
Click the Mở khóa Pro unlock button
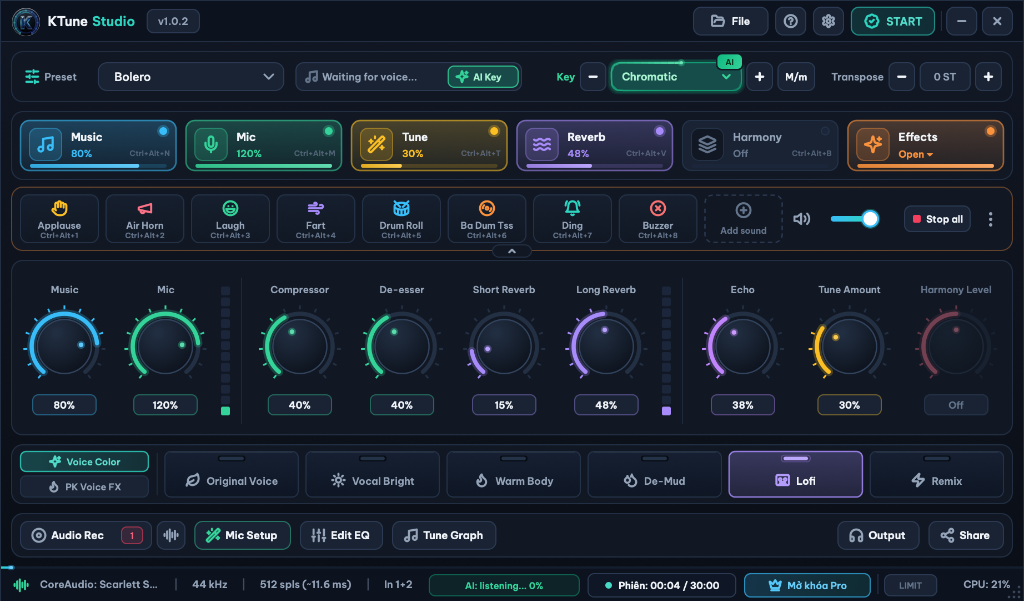point(807,585)
